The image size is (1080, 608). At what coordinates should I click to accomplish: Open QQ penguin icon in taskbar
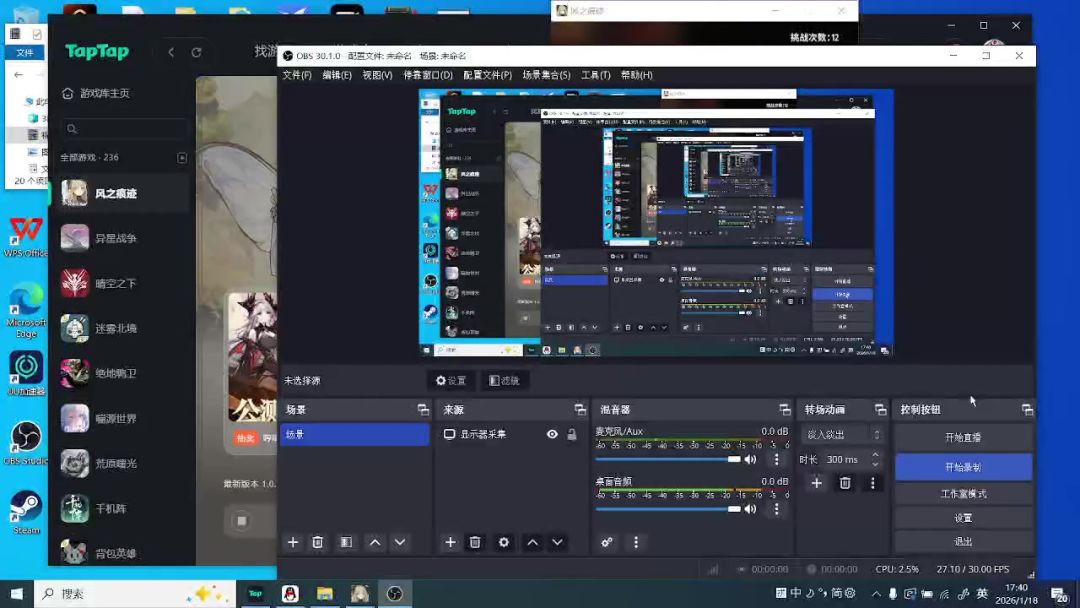(x=290, y=594)
